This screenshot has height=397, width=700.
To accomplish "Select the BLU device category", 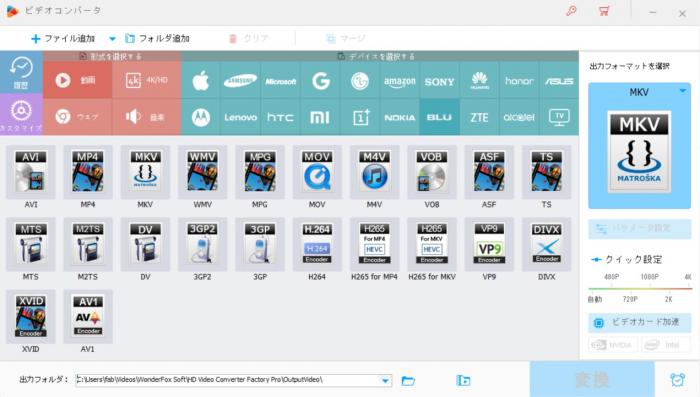I will (439, 117).
